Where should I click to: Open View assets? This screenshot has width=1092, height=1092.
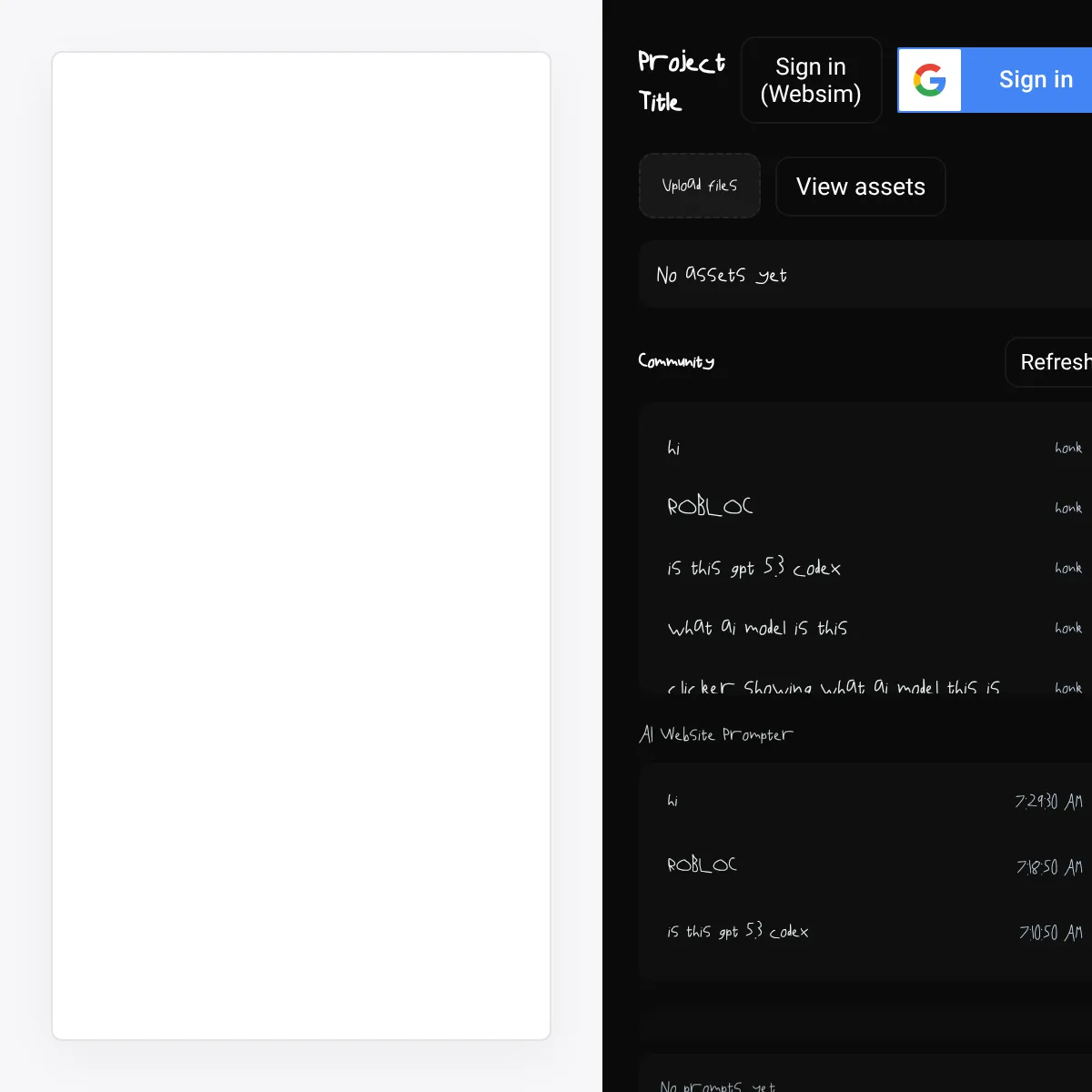[x=860, y=187]
